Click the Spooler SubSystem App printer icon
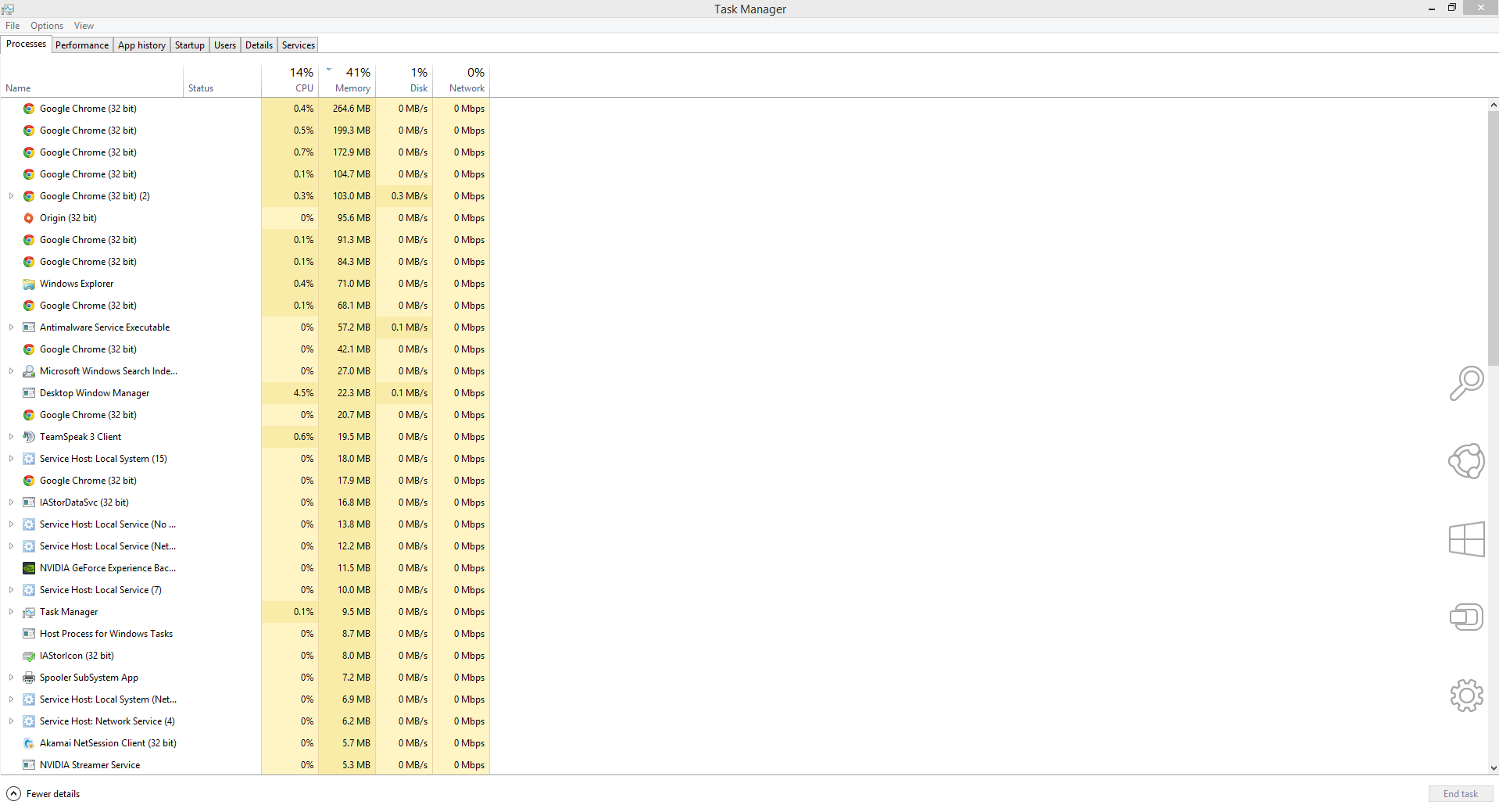The height and width of the screenshot is (812, 1499). click(x=29, y=678)
